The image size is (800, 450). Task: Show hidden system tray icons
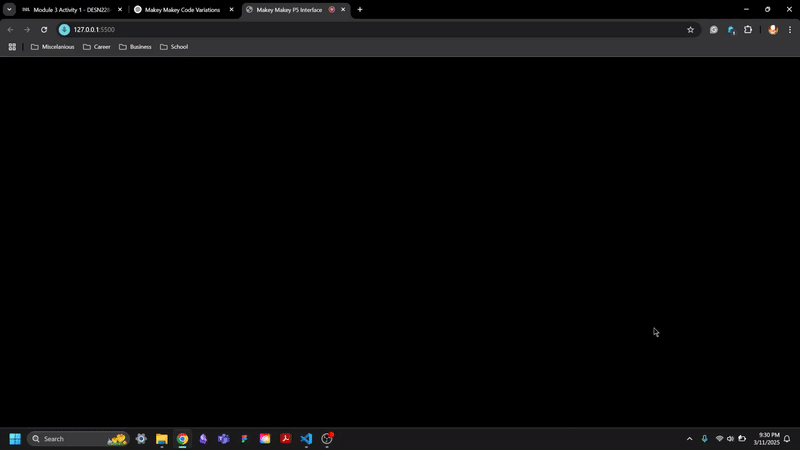(x=689, y=439)
